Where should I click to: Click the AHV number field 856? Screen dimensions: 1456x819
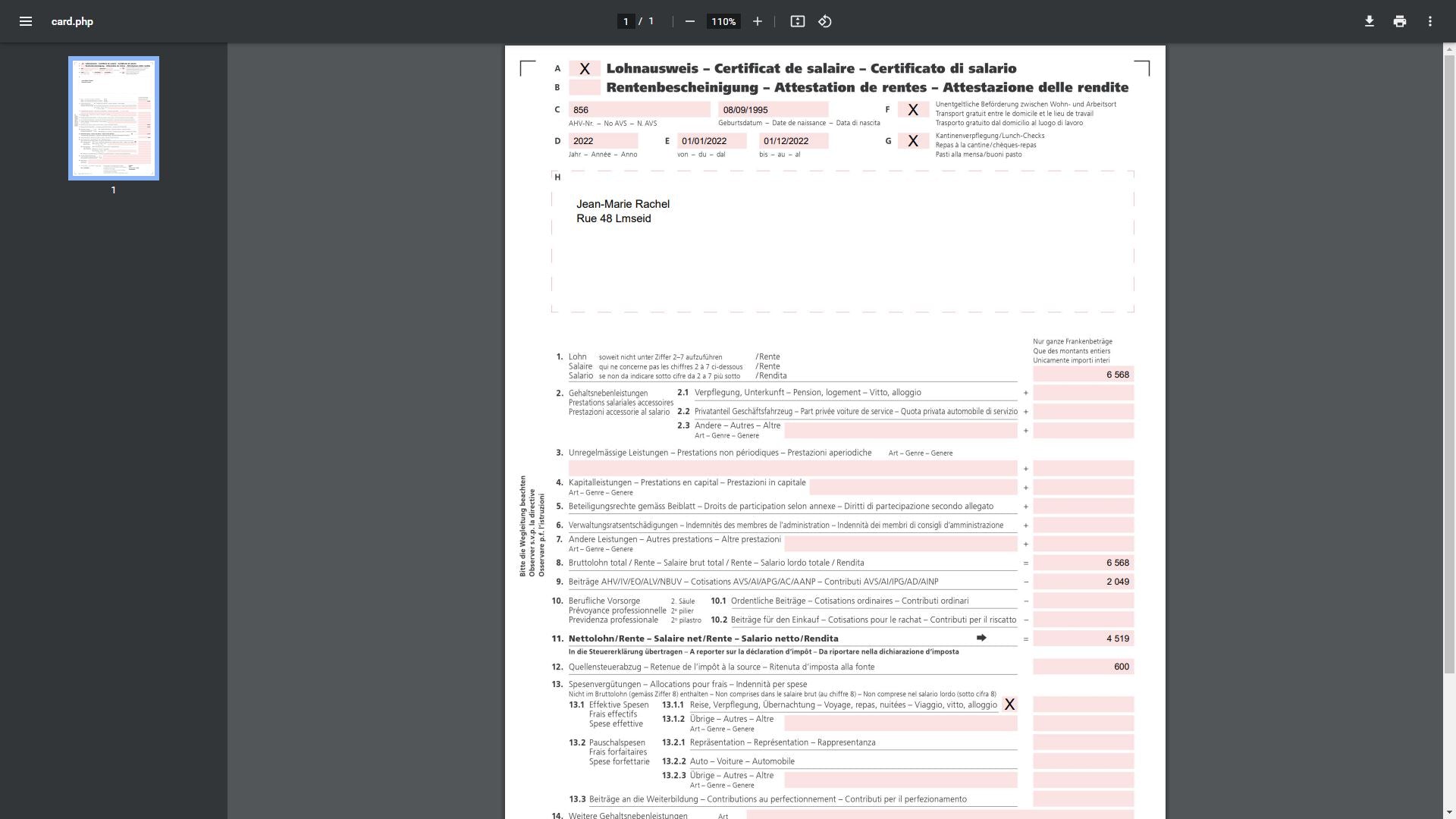pos(639,110)
